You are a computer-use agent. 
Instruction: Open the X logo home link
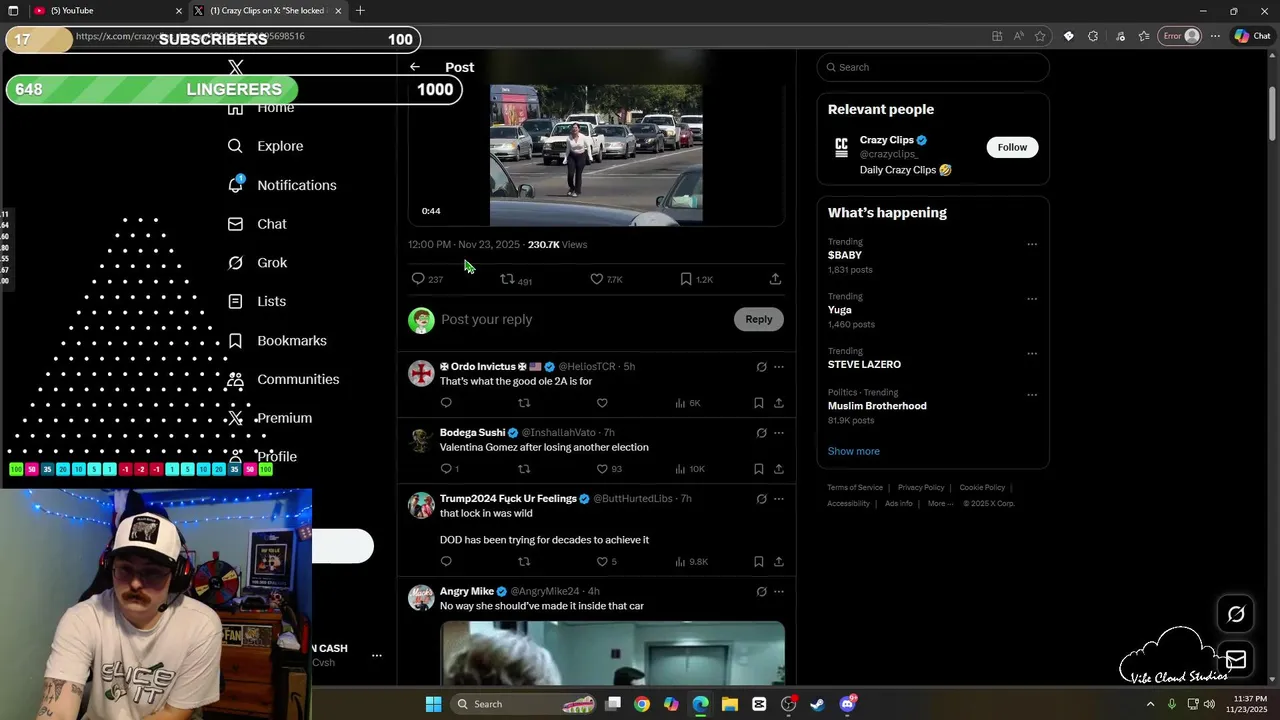tap(236, 68)
